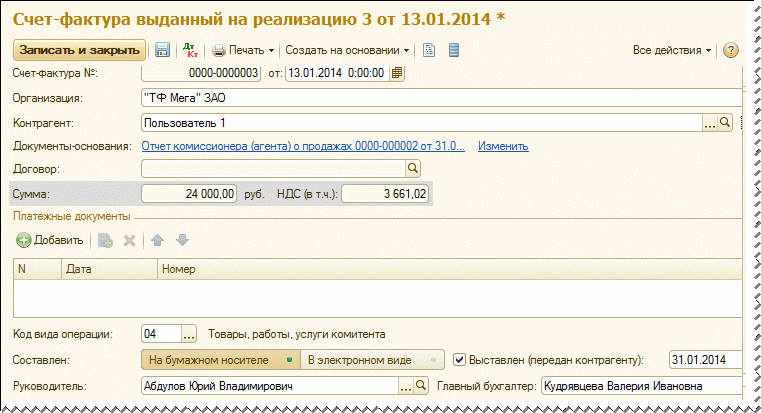The height and width of the screenshot is (413, 761).
Task: Open the document structure report icon
Action: pos(429,50)
